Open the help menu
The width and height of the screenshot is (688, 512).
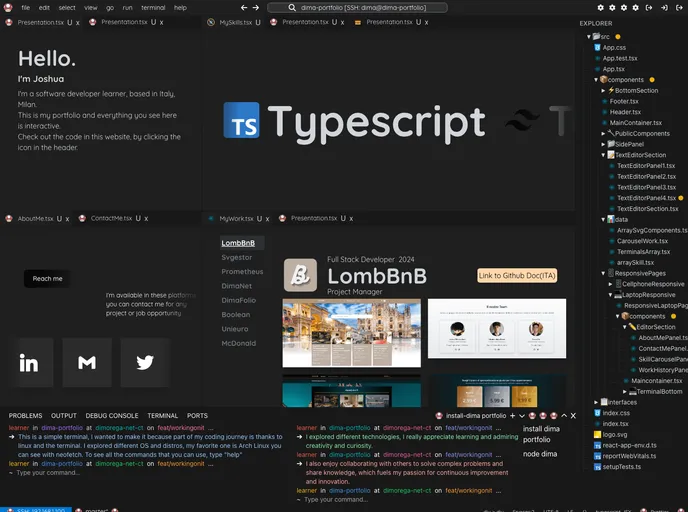pyautogui.click(x=180, y=7)
